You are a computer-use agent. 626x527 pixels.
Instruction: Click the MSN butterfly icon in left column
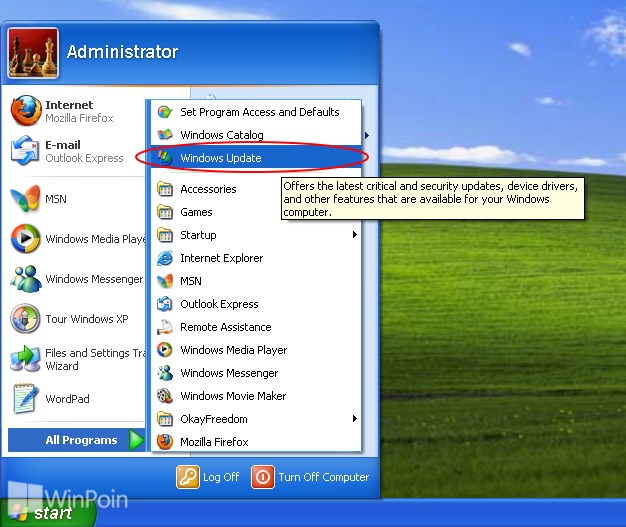click(x=26, y=198)
